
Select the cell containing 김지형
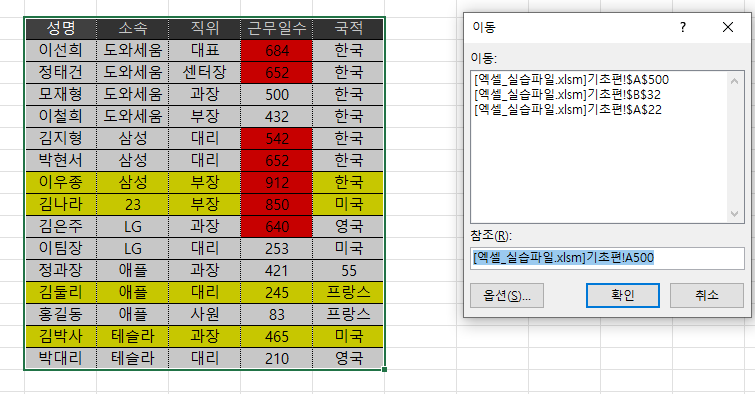[61, 139]
